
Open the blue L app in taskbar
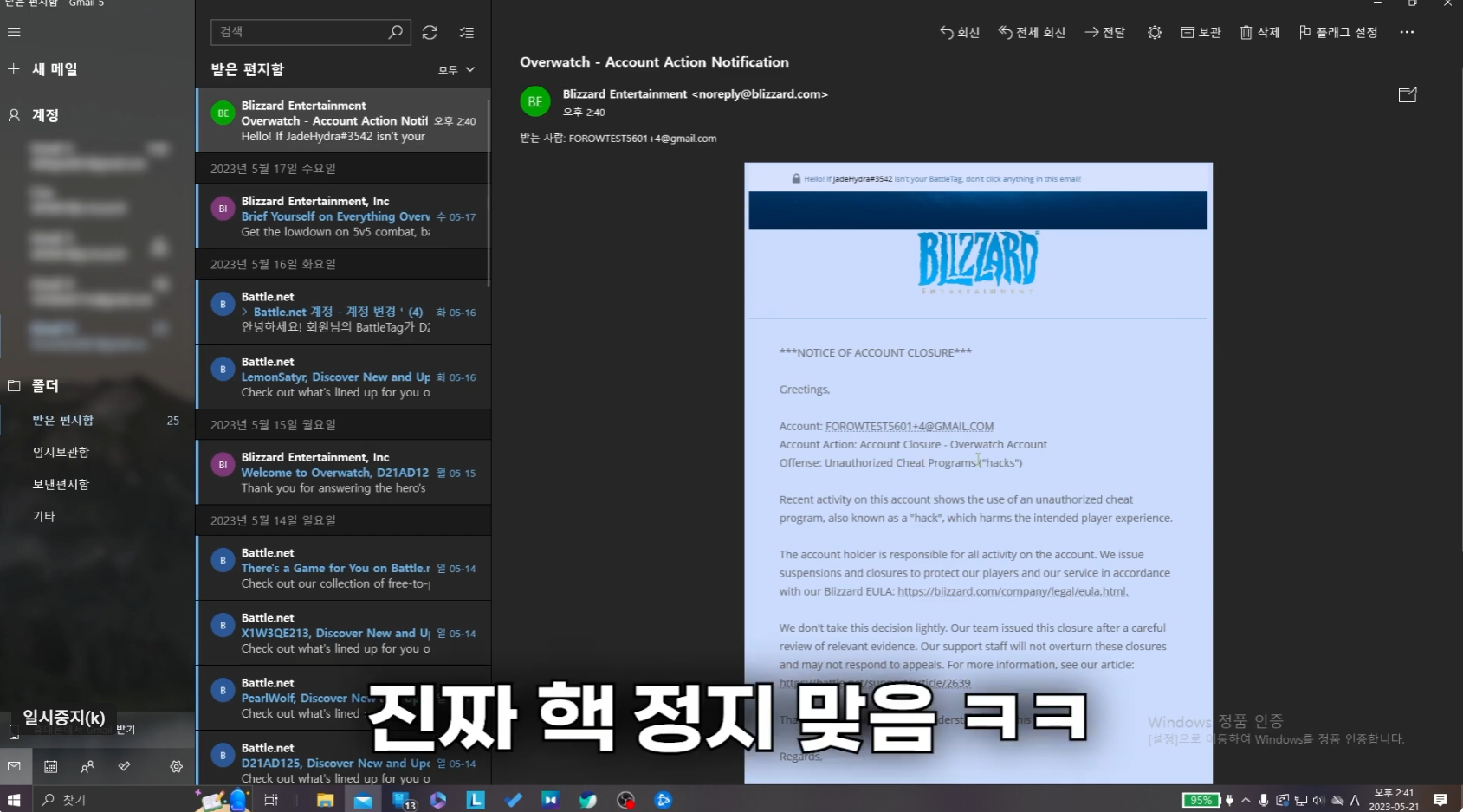tap(476, 800)
